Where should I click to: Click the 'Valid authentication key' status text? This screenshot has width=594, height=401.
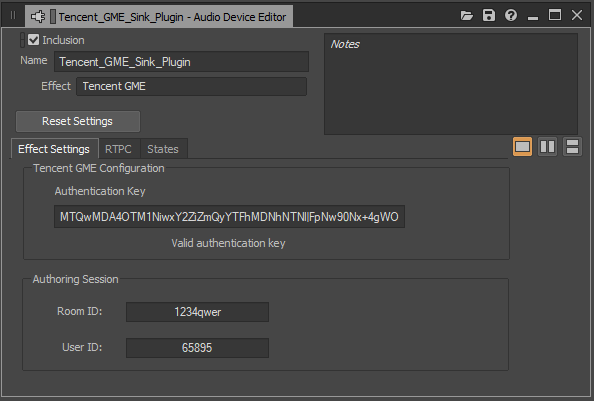coord(228,243)
